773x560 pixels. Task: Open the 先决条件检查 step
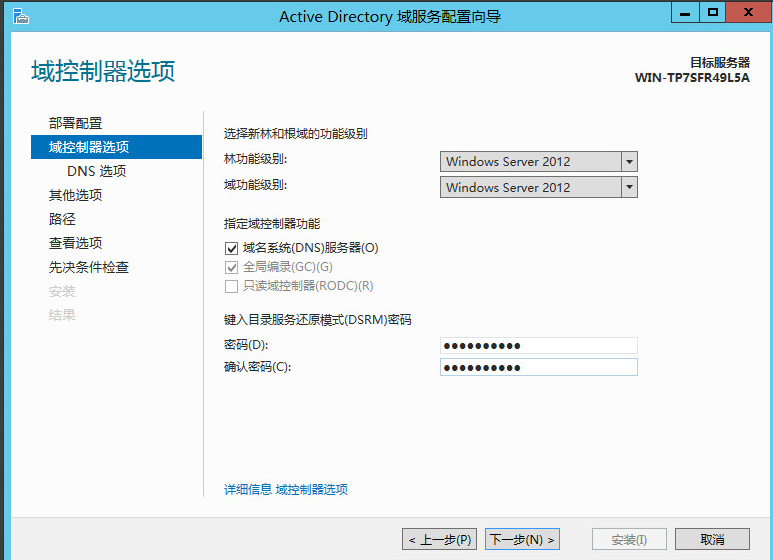tap(89, 267)
